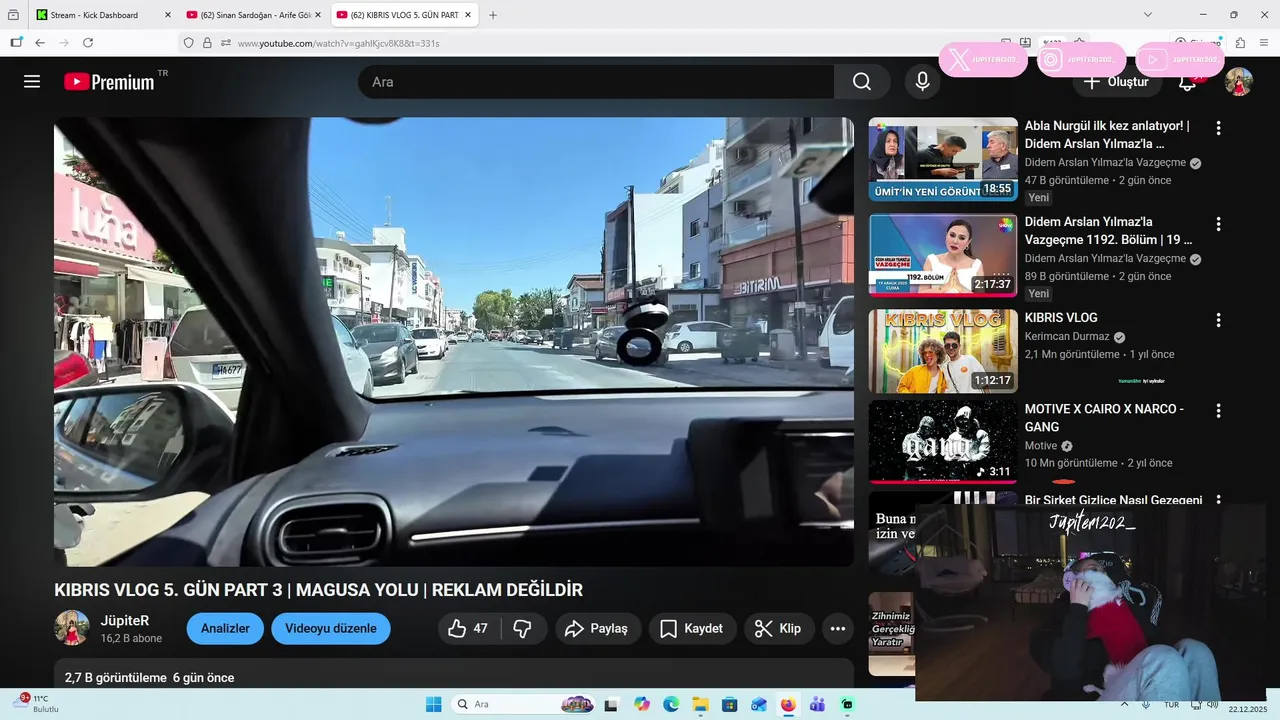
Task: Click Videoyu düzenle button
Action: click(x=331, y=629)
